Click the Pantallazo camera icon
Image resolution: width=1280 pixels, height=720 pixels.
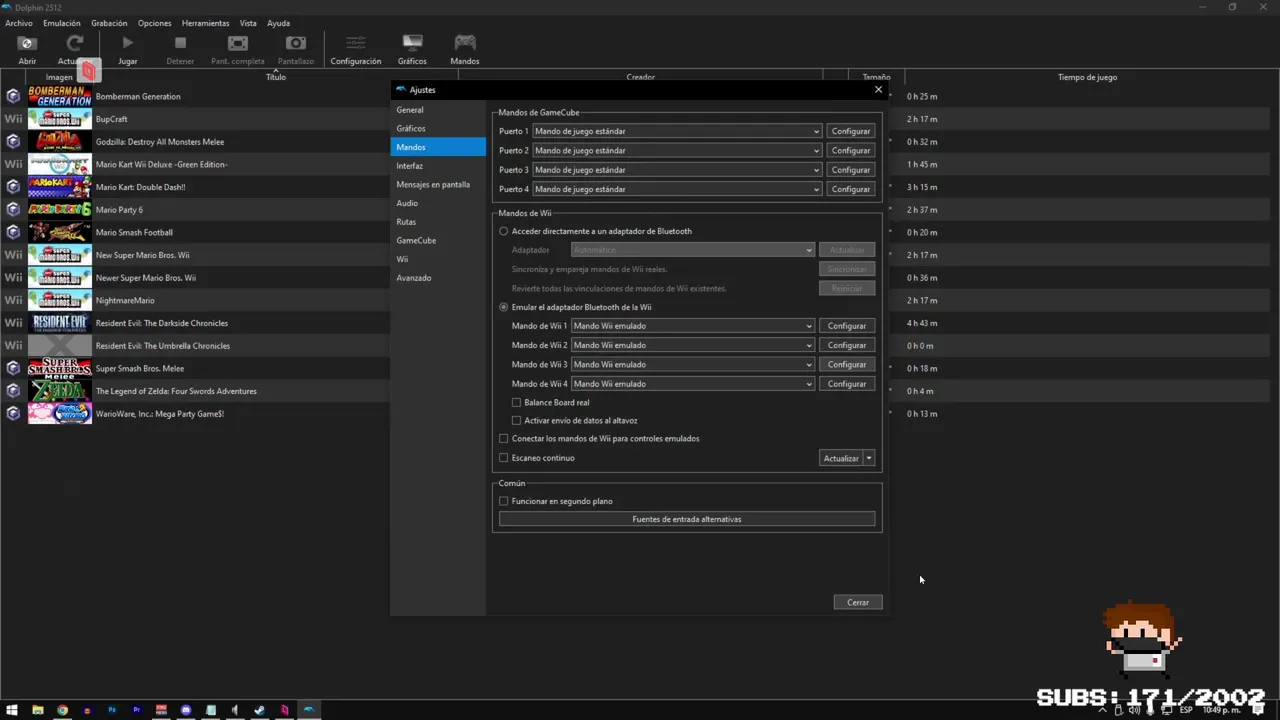[x=296, y=43]
